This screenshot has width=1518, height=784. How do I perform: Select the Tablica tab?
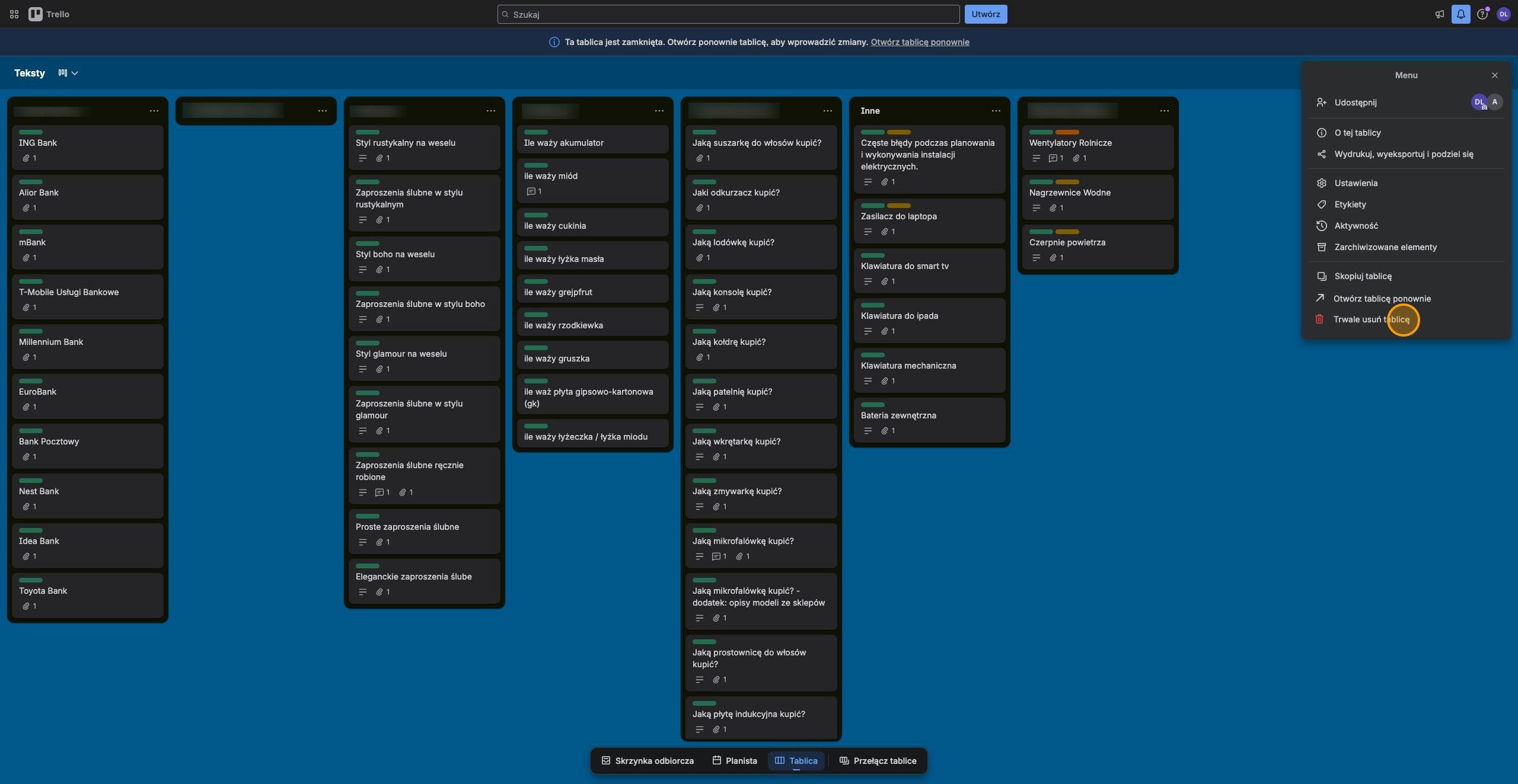[796, 761]
